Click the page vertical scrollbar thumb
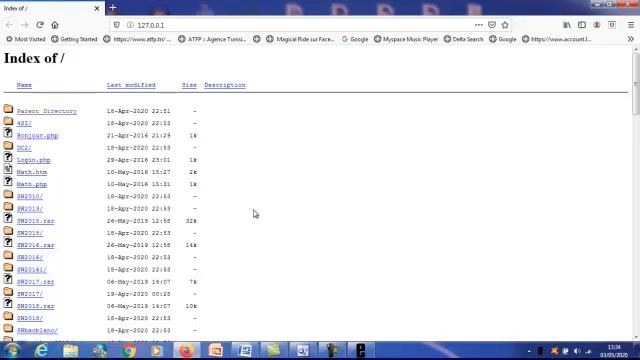This screenshot has width=640, height=360. 636,84
